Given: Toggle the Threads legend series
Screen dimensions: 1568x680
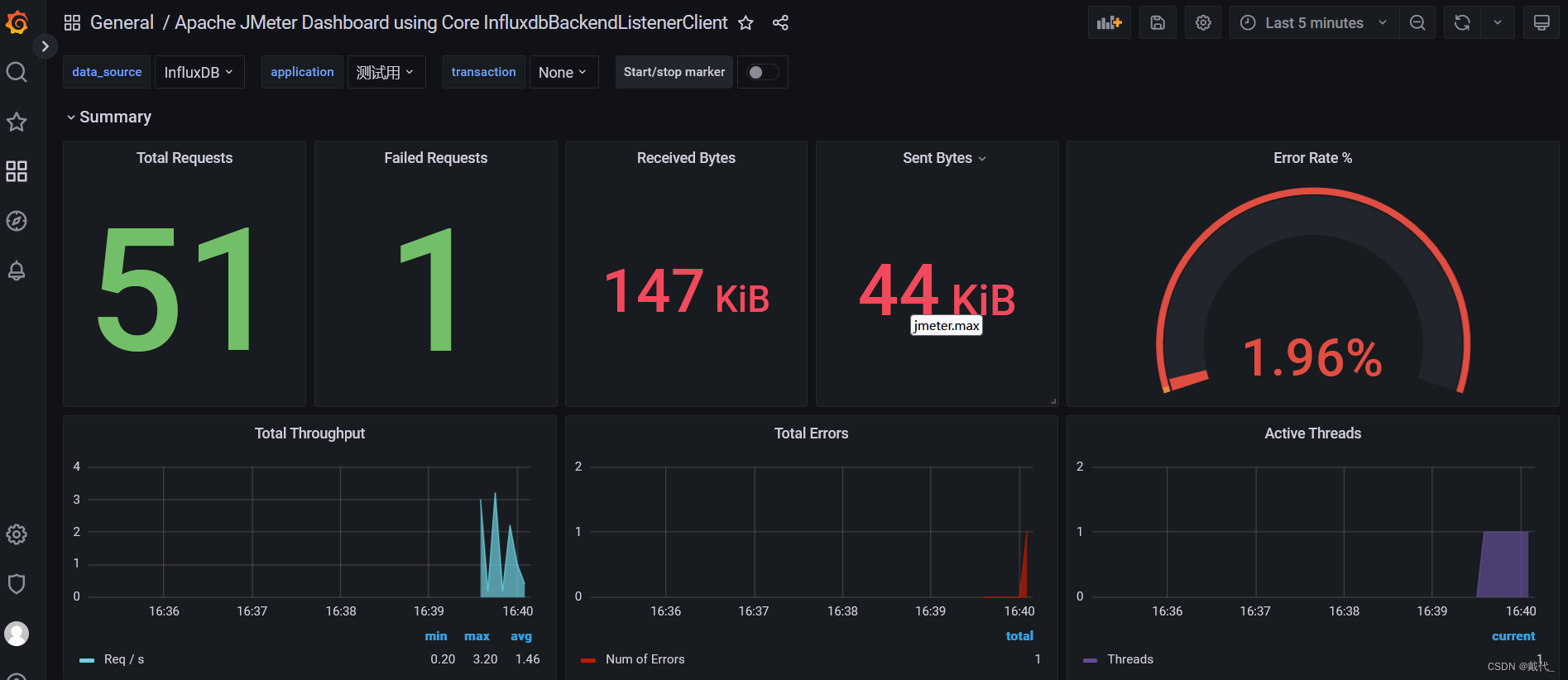Looking at the screenshot, I should [1129, 659].
